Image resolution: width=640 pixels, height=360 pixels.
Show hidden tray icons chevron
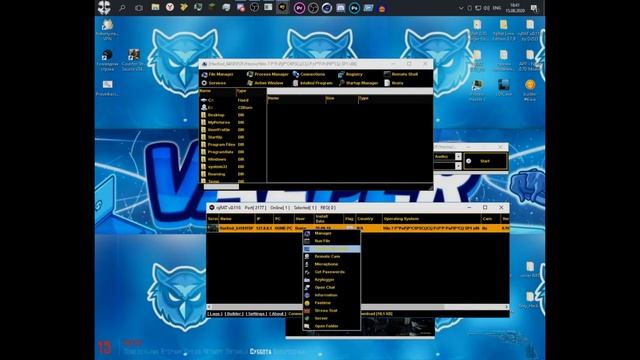(x=461, y=8)
